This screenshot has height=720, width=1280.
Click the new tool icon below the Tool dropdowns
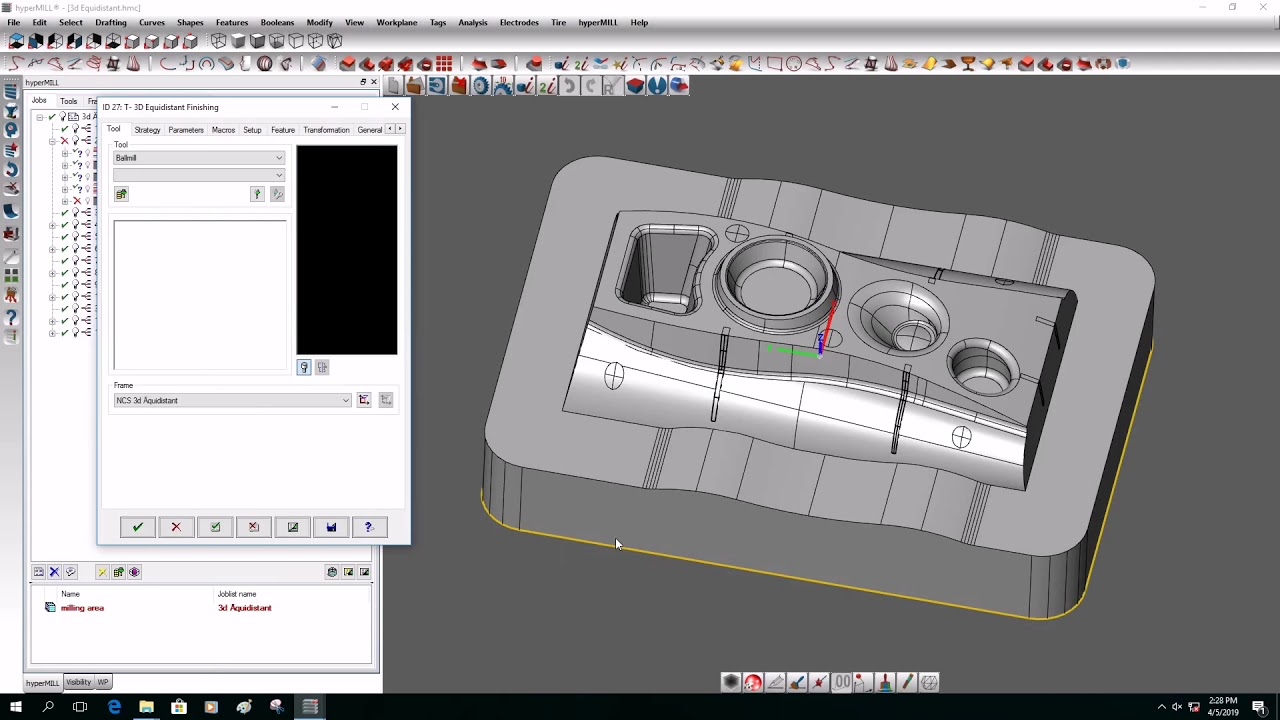(x=122, y=194)
